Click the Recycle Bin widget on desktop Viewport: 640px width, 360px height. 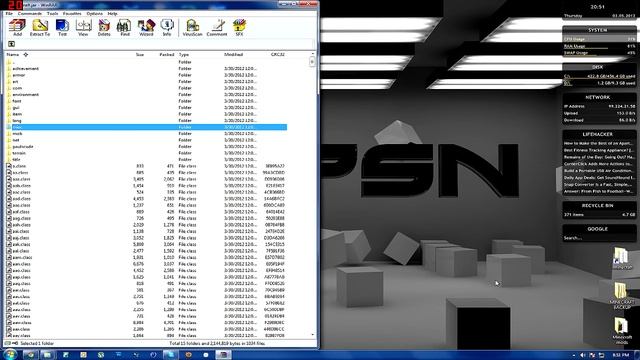tap(599, 210)
